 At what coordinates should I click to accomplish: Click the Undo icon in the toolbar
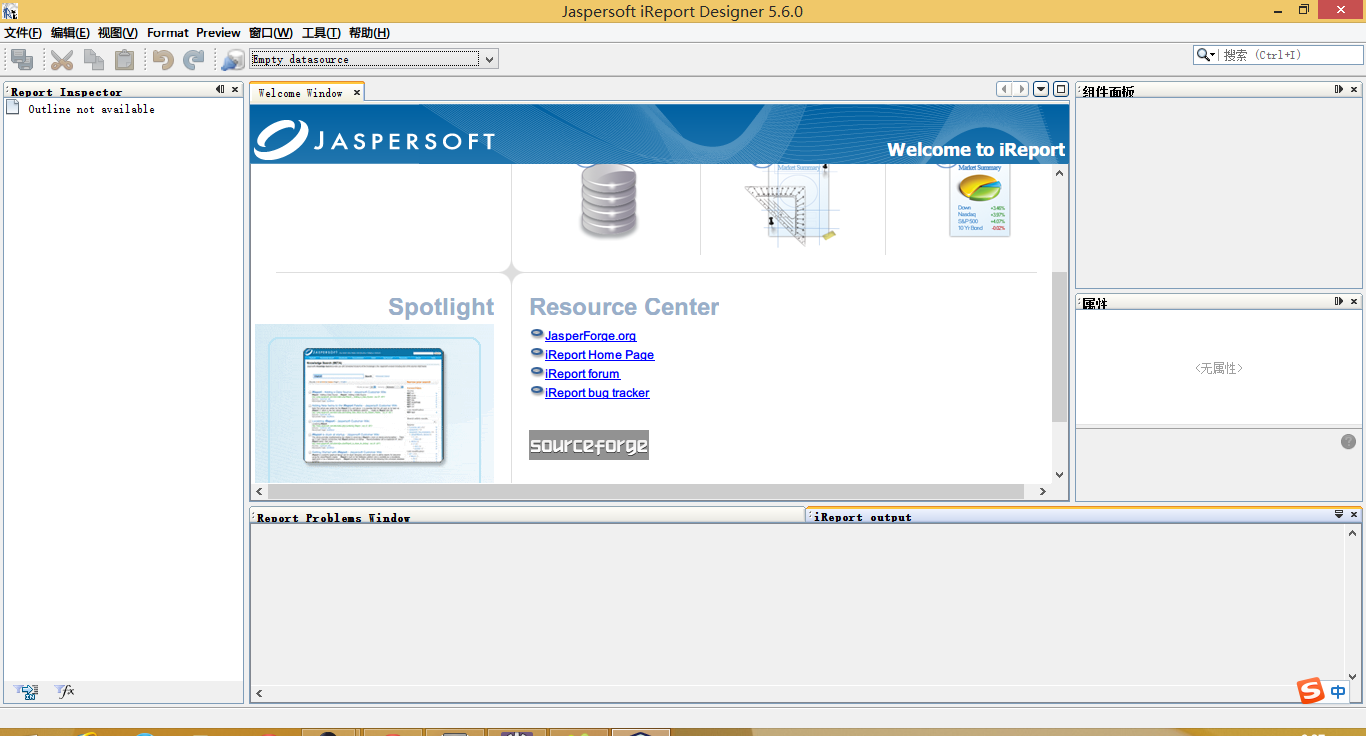tap(161, 60)
